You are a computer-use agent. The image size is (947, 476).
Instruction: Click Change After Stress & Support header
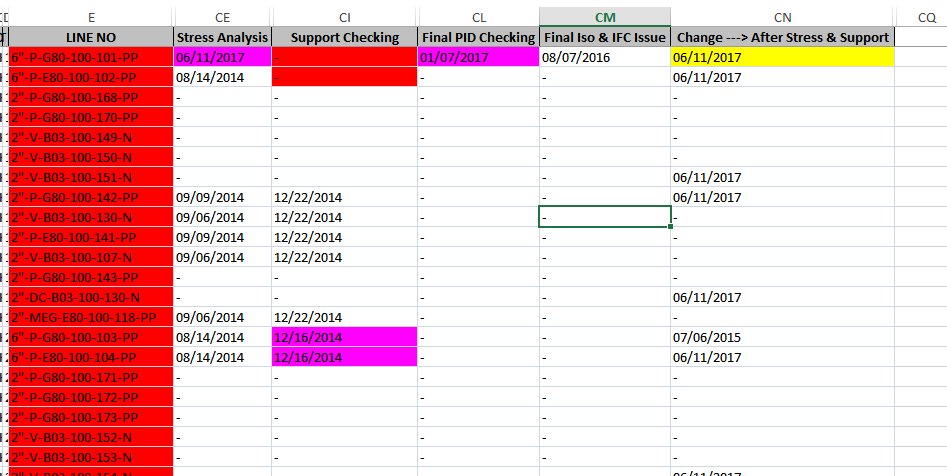(x=783, y=37)
